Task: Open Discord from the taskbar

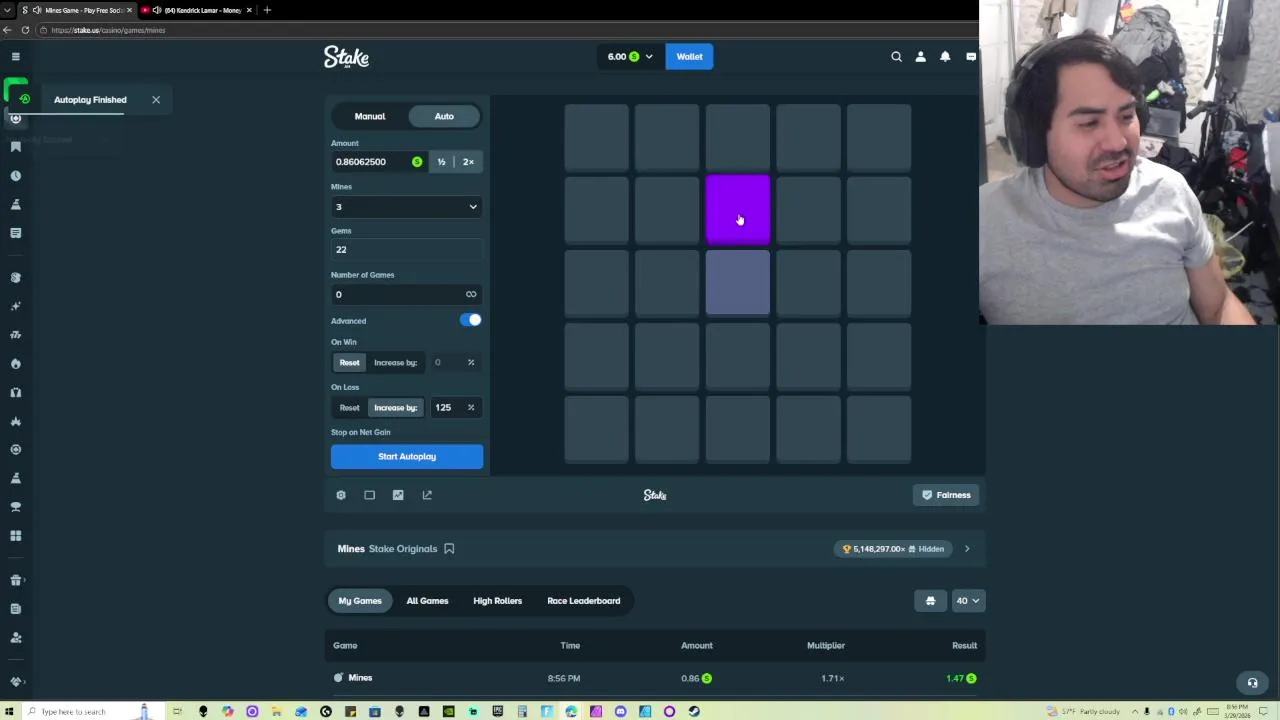Action: (x=620, y=712)
